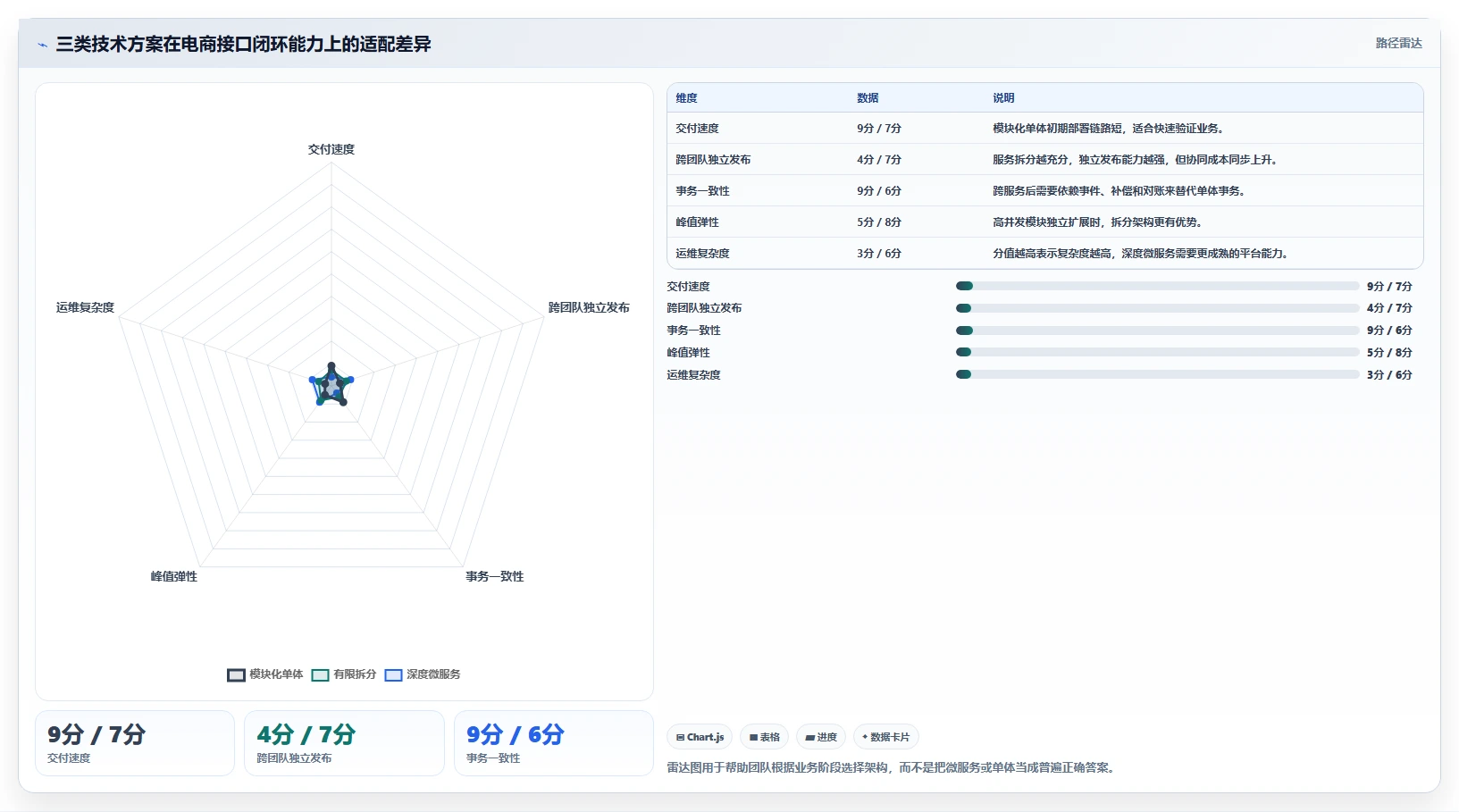Click the 路径雷达 tag in the header
Image resolution: width=1459 pixels, height=812 pixels.
(x=1398, y=43)
